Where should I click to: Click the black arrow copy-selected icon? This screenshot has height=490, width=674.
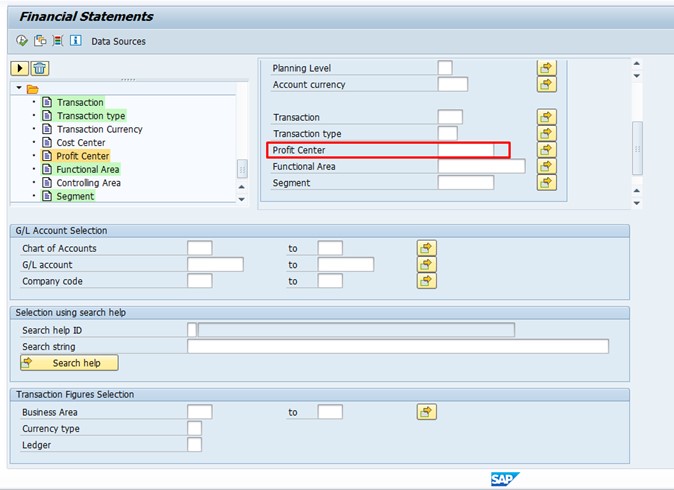tap(19, 68)
